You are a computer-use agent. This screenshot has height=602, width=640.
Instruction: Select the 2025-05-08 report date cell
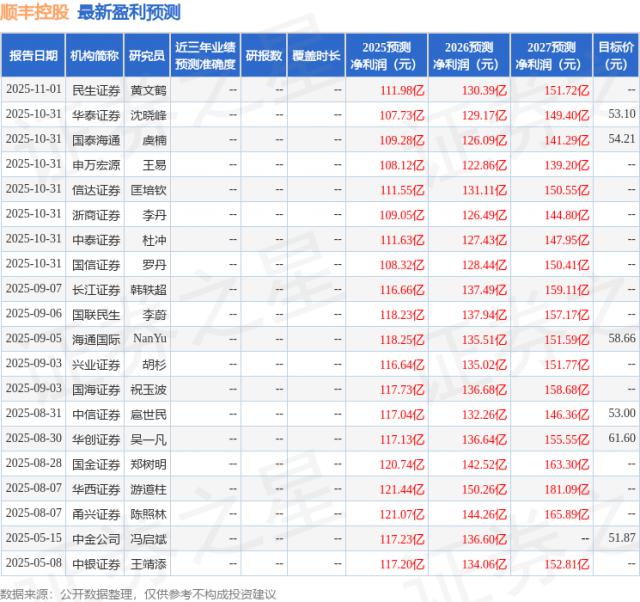(33, 564)
